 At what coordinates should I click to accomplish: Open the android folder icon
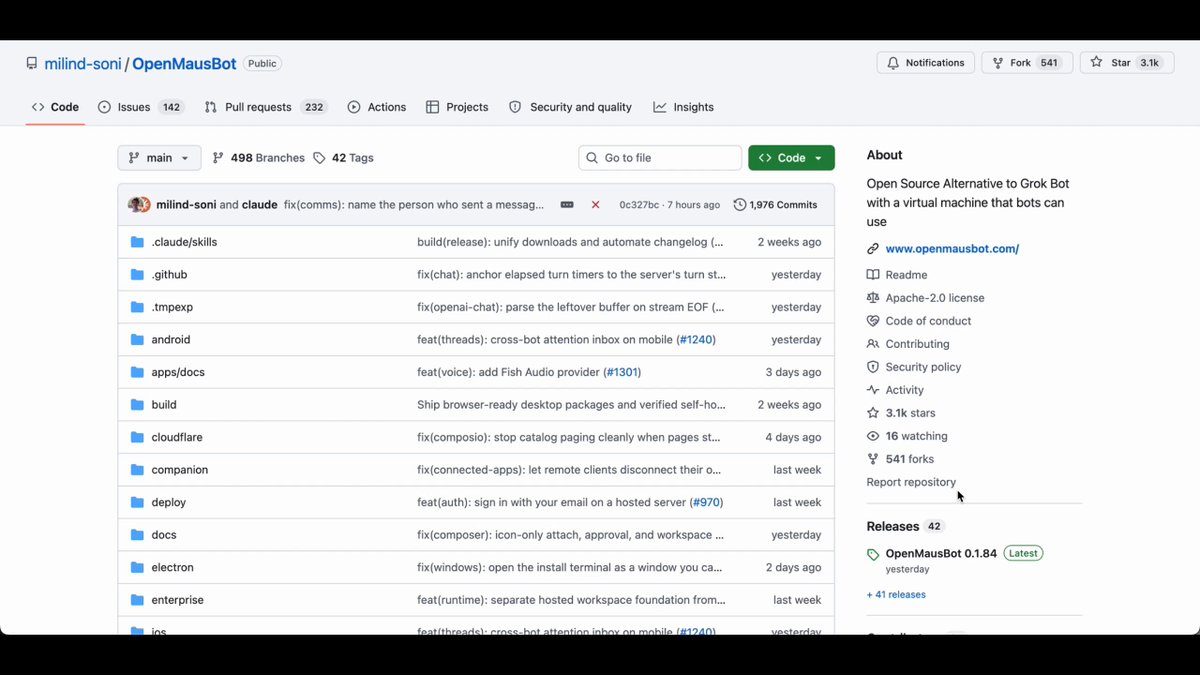click(137, 339)
